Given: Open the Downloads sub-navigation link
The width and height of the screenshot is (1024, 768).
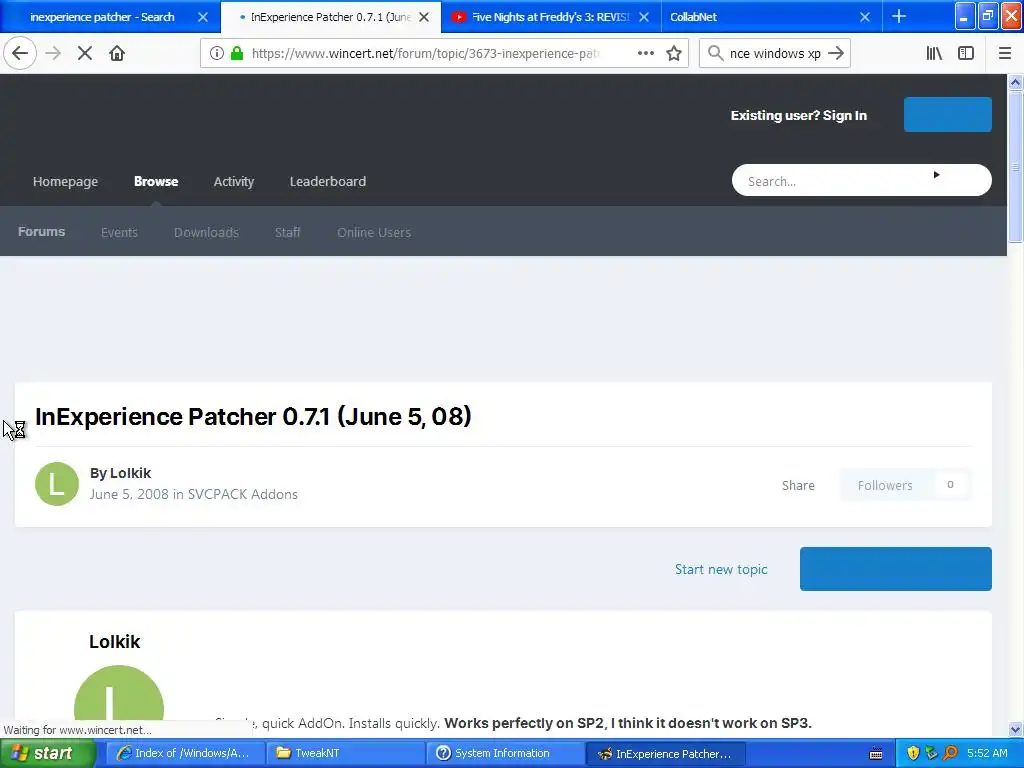Looking at the screenshot, I should [206, 232].
